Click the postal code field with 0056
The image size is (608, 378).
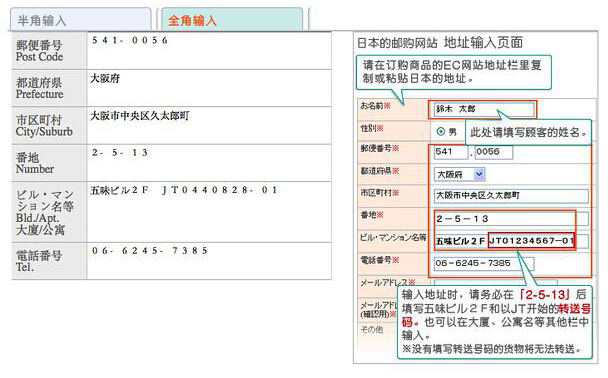(x=494, y=152)
